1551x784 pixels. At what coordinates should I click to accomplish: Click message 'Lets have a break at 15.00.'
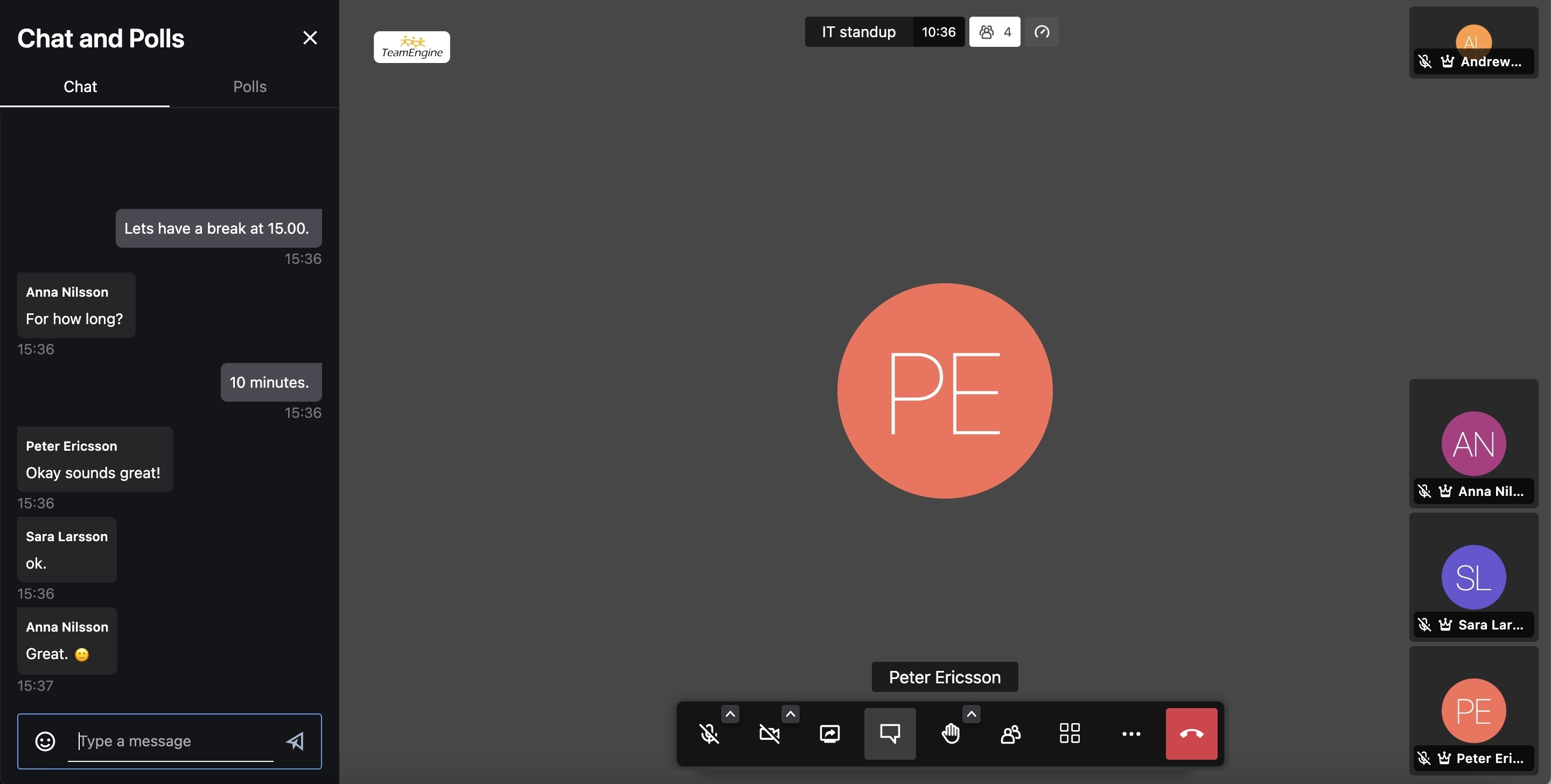pyautogui.click(x=219, y=229)
